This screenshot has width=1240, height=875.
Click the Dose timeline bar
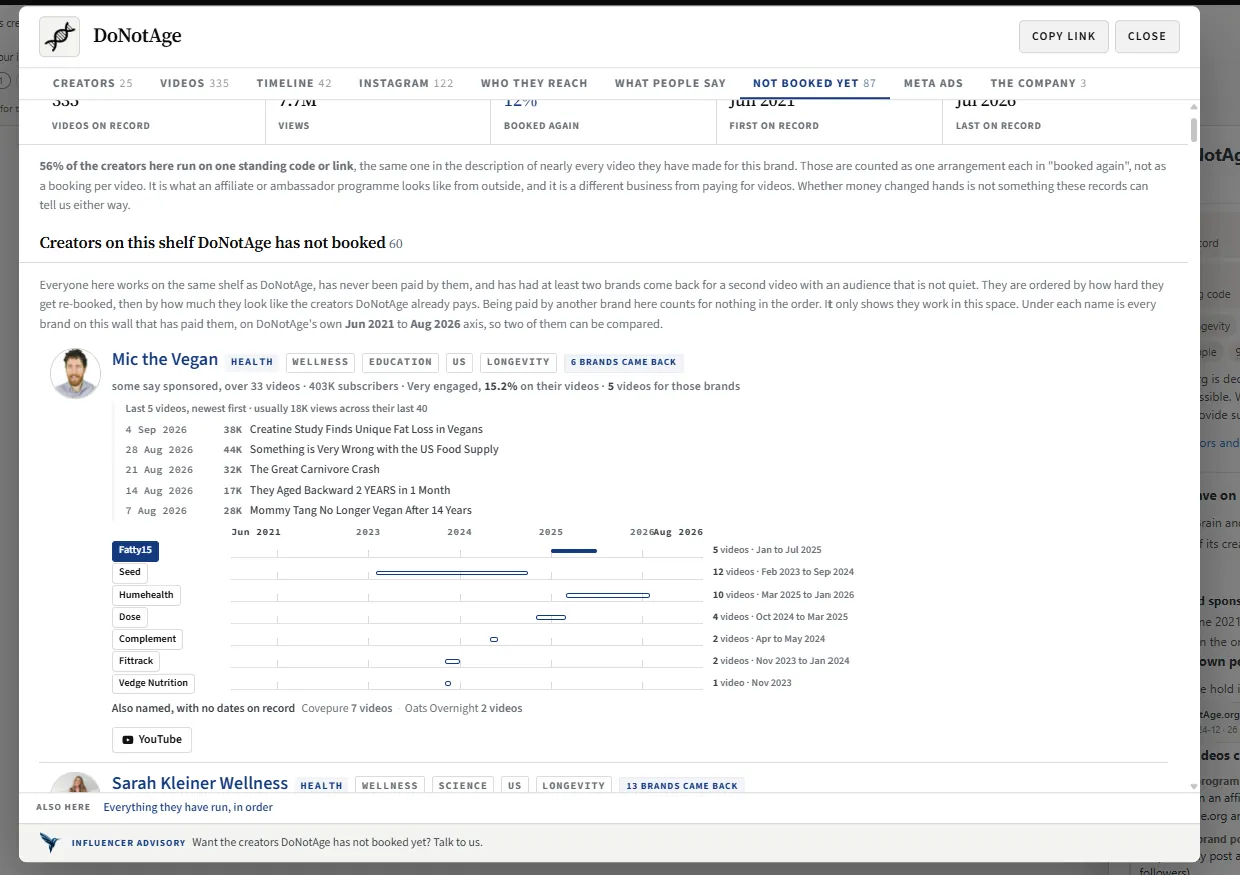551,617
